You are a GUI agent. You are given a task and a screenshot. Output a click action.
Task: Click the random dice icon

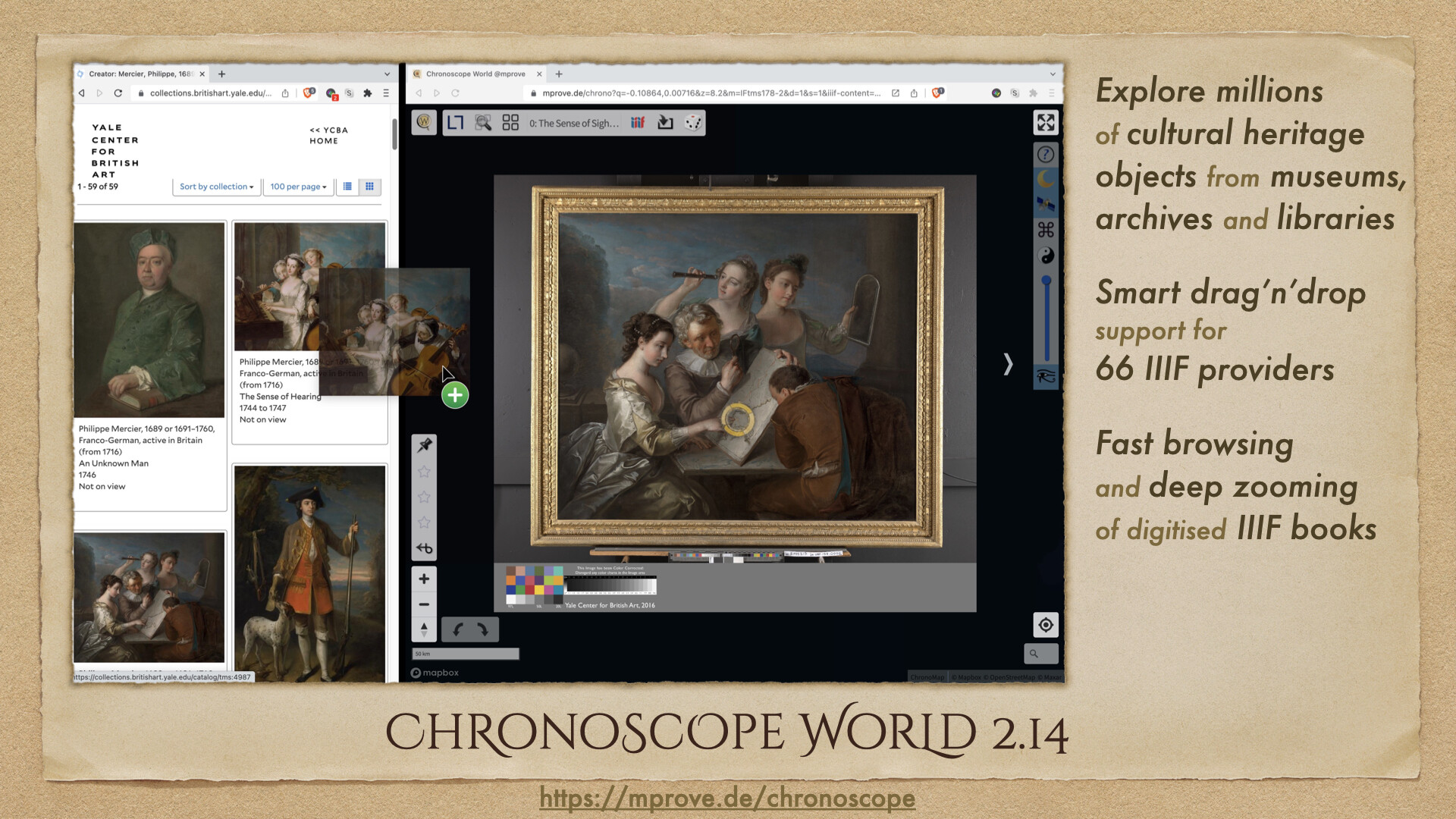click(x=692, y=122)
